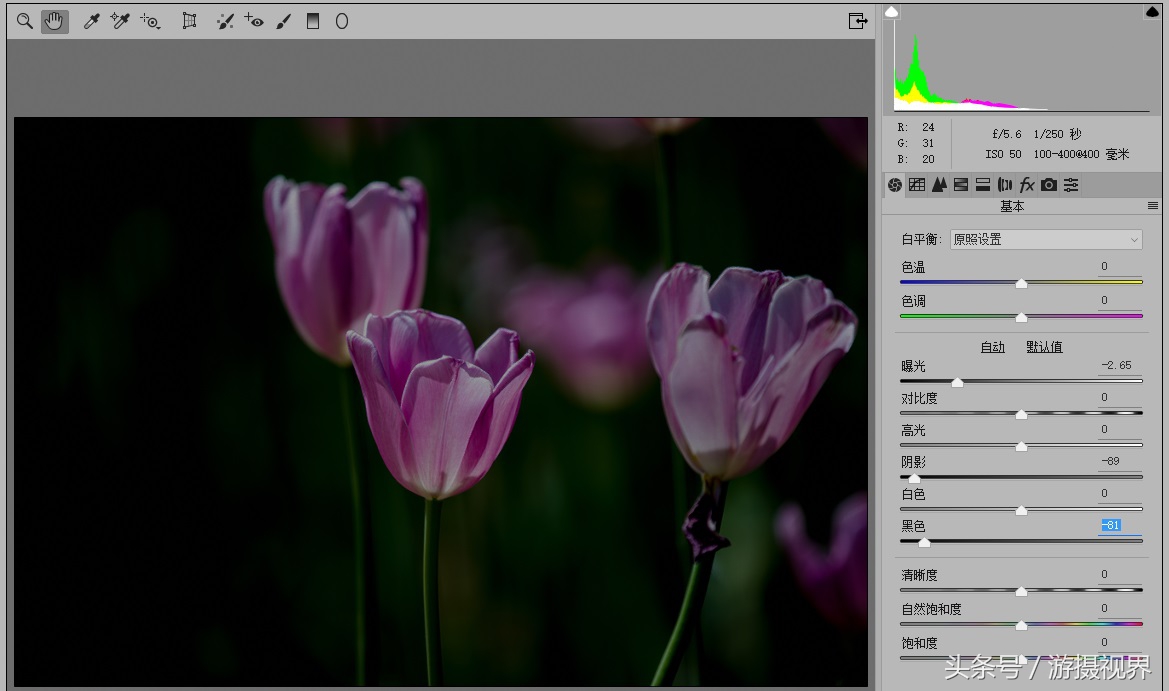Choose the Spot Removal tool
1169x691 pixels.
click(225, 21)
